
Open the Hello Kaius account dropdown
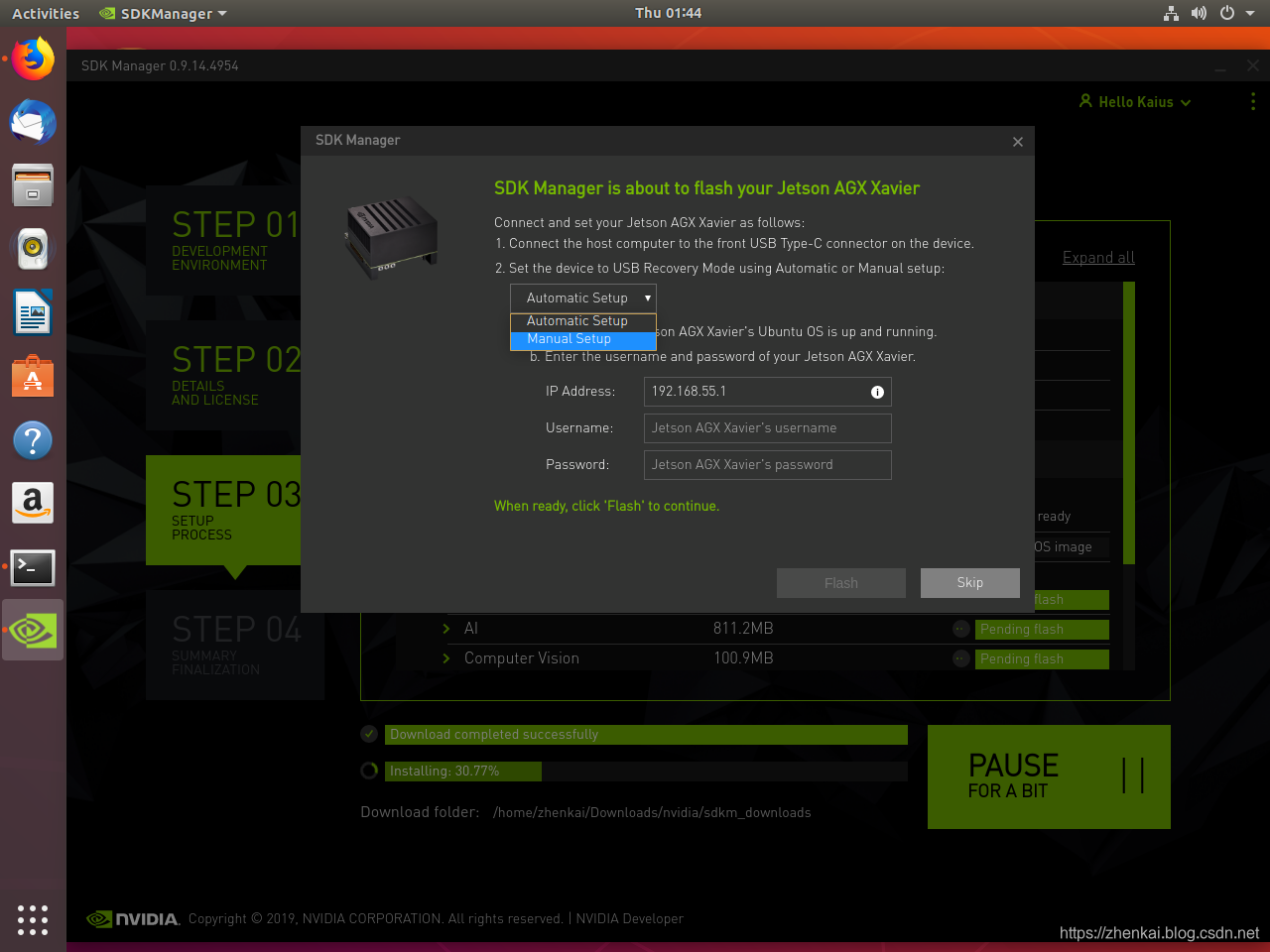pyautogui.click(x=1135, y=101)
